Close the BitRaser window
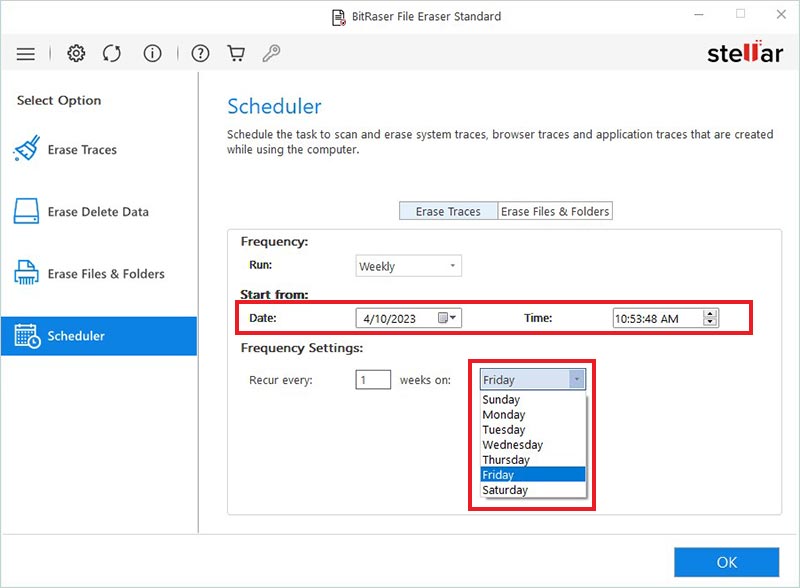The image size is (800, 588). pyautogui.click(x=781, y=14)
